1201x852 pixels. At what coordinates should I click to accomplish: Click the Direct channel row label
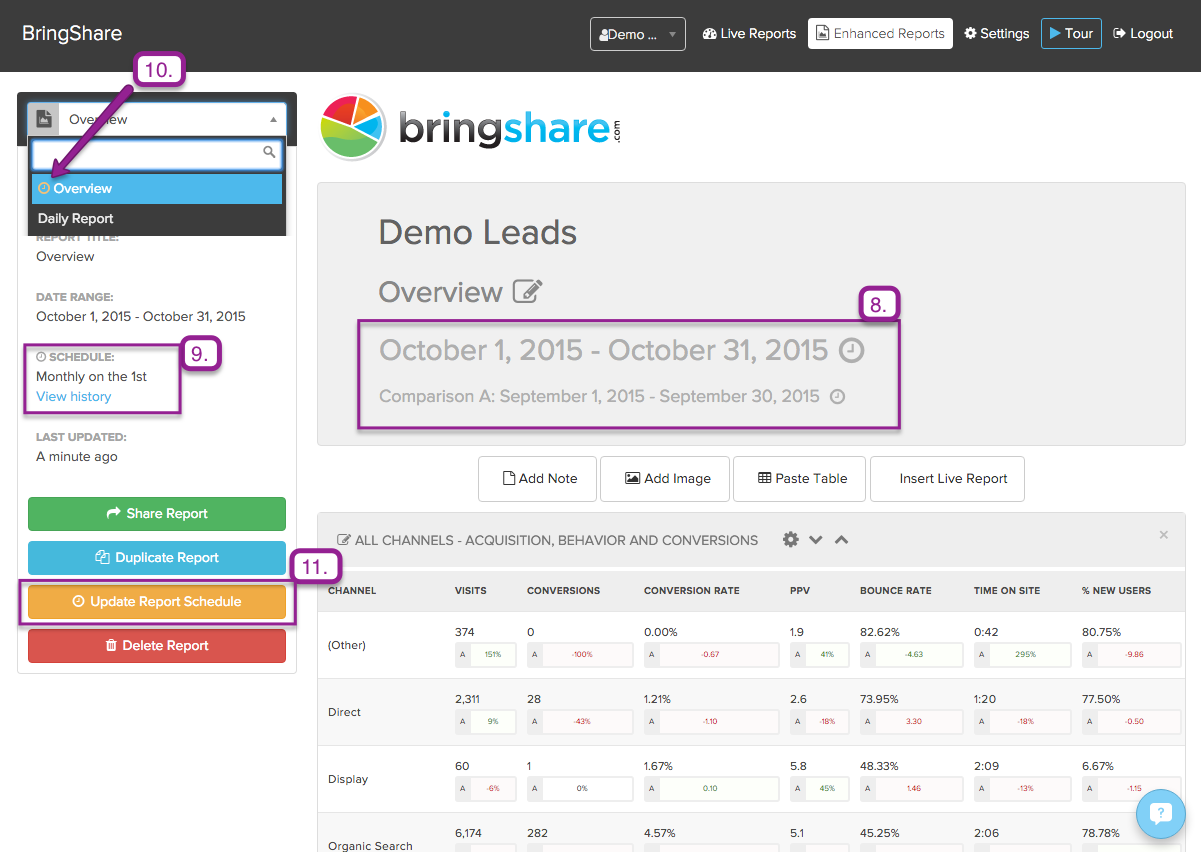coord(345,712)
